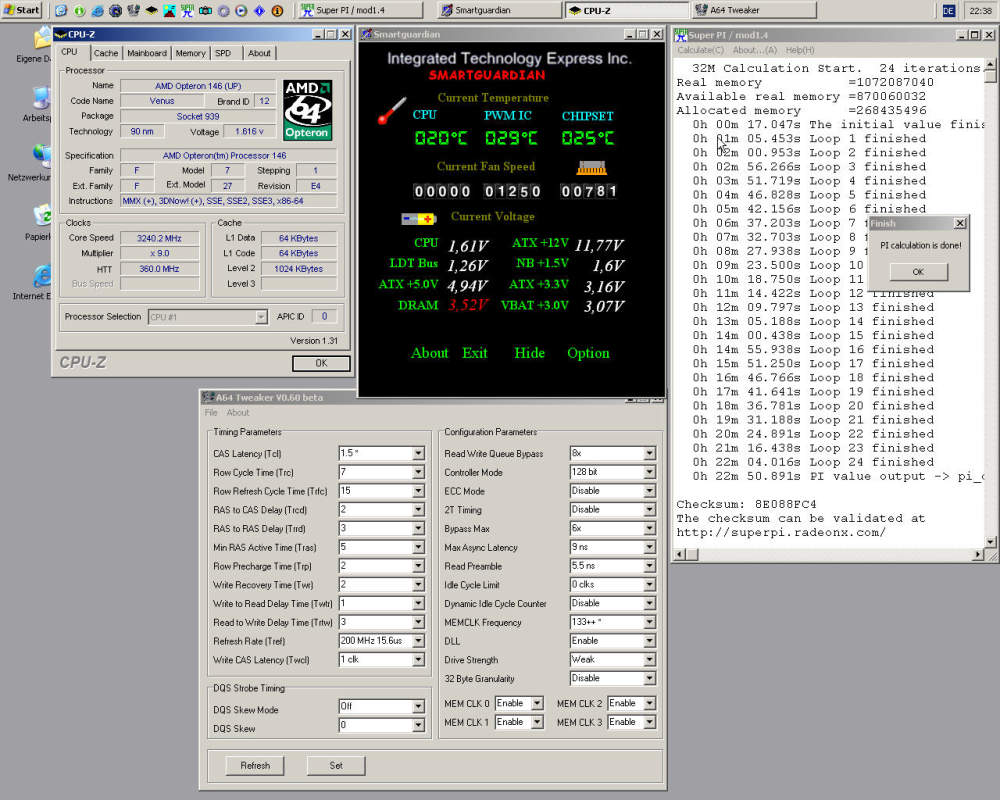Switch to the Cache tab in CPU-Z
1000x800 pixels.
(106, 53)
